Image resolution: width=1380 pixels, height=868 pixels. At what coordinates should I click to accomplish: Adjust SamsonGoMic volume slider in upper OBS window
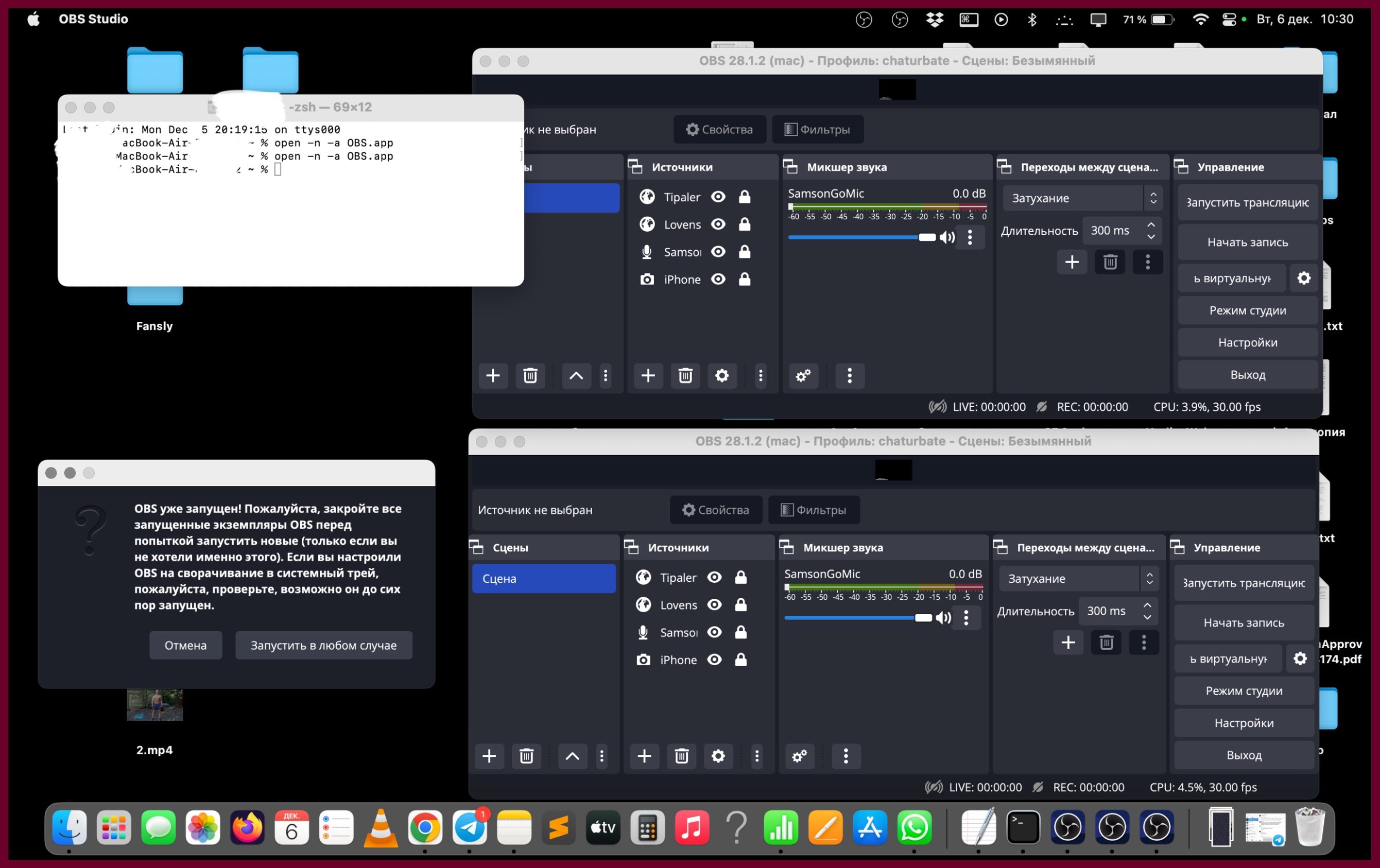click(862, 237)
